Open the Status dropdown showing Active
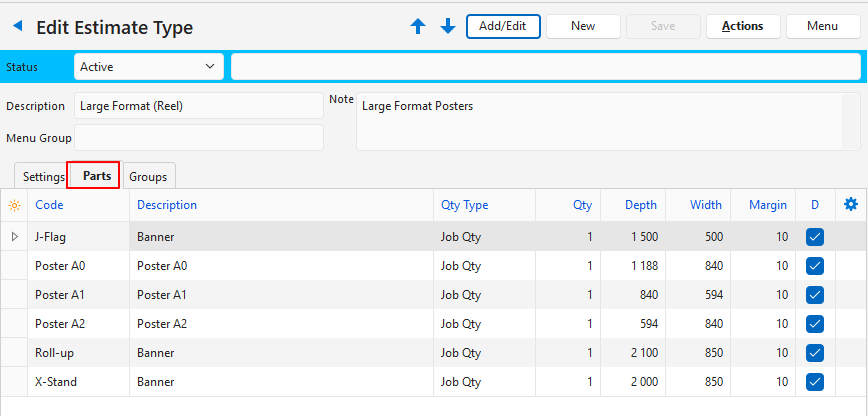Image resolution: width=868 pixels, height=416 pixels. pyautogui.click(x=148, y=67)
